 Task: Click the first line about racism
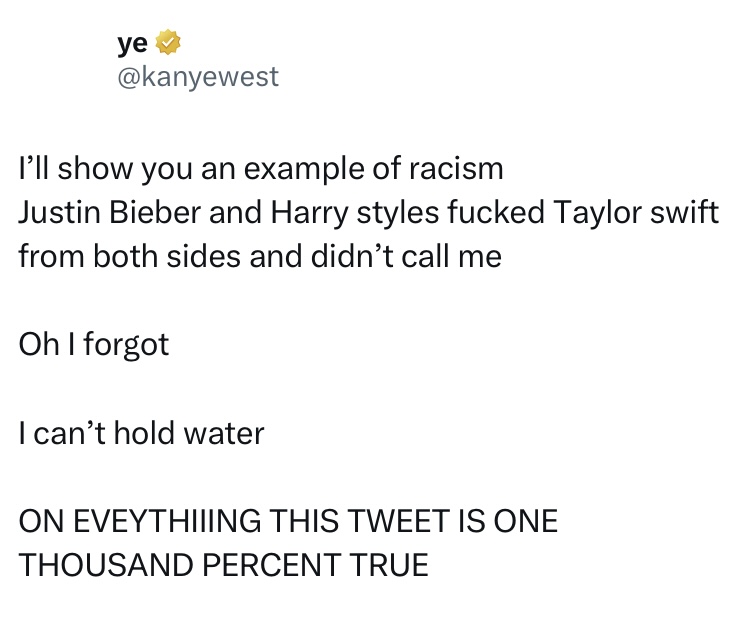261,168
